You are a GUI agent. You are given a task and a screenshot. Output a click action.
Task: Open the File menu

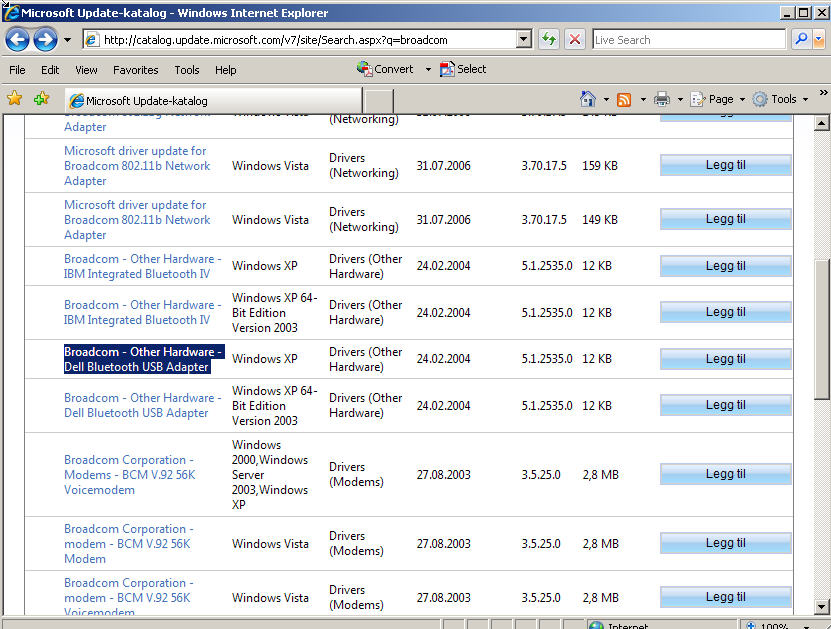(17, 70)
